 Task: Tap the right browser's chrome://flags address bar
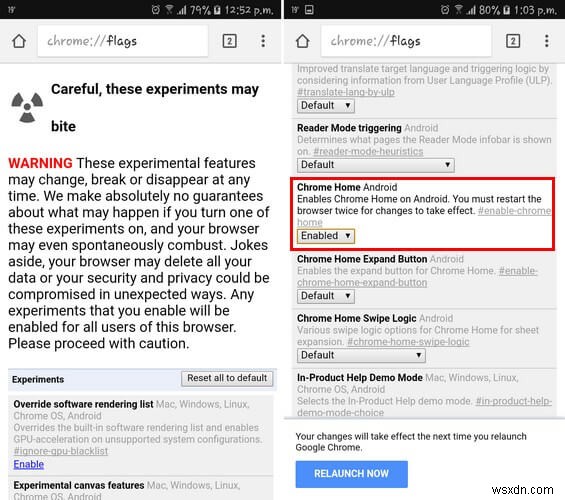pyautogui.click(x=406, y=41)
